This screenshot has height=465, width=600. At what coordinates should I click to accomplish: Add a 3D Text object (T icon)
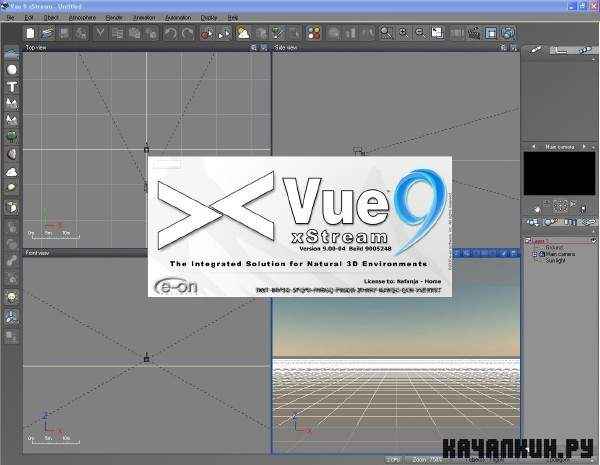tap(12, 87)
